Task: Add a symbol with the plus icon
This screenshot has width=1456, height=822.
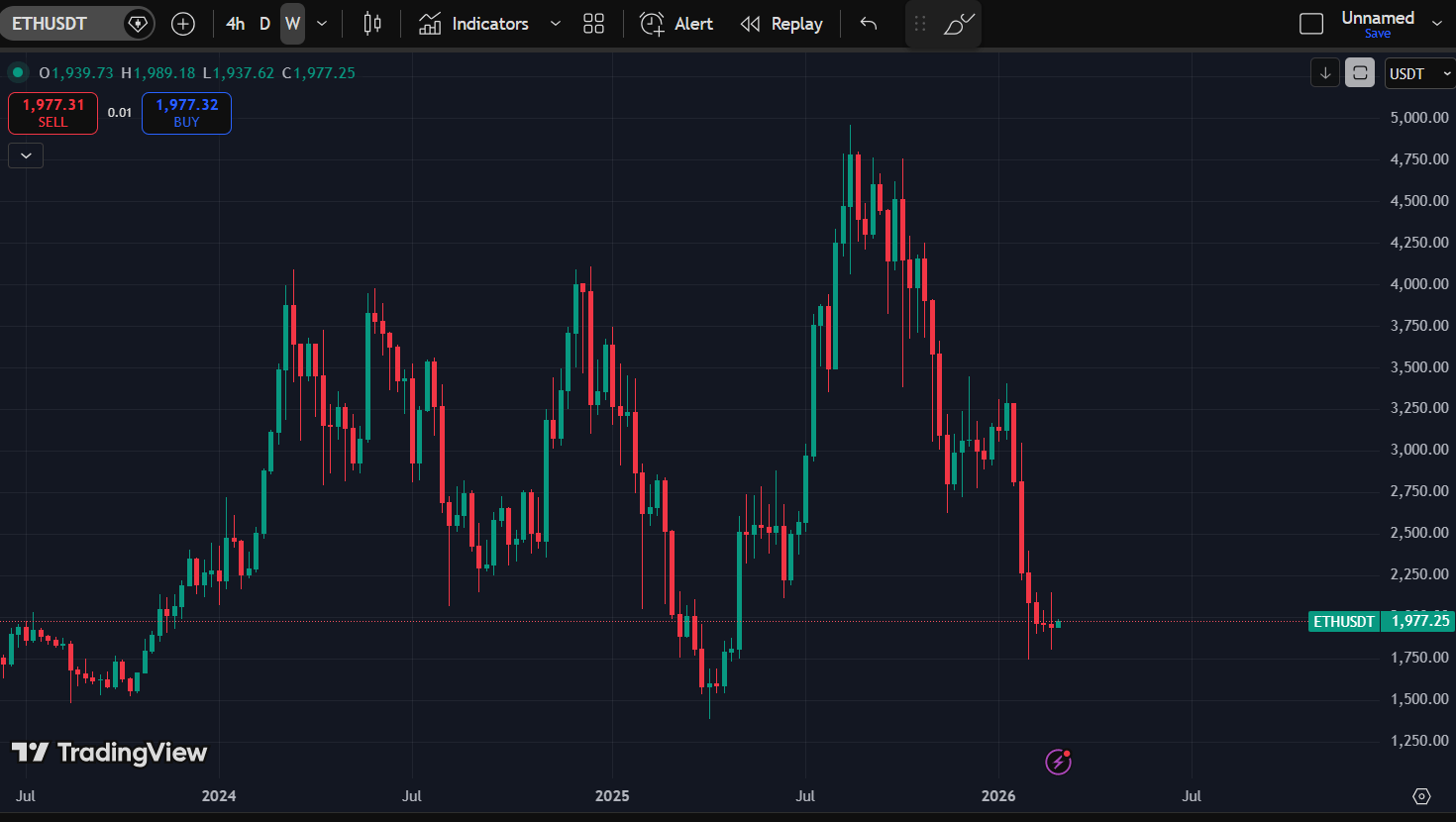Action: coord(183,24)
